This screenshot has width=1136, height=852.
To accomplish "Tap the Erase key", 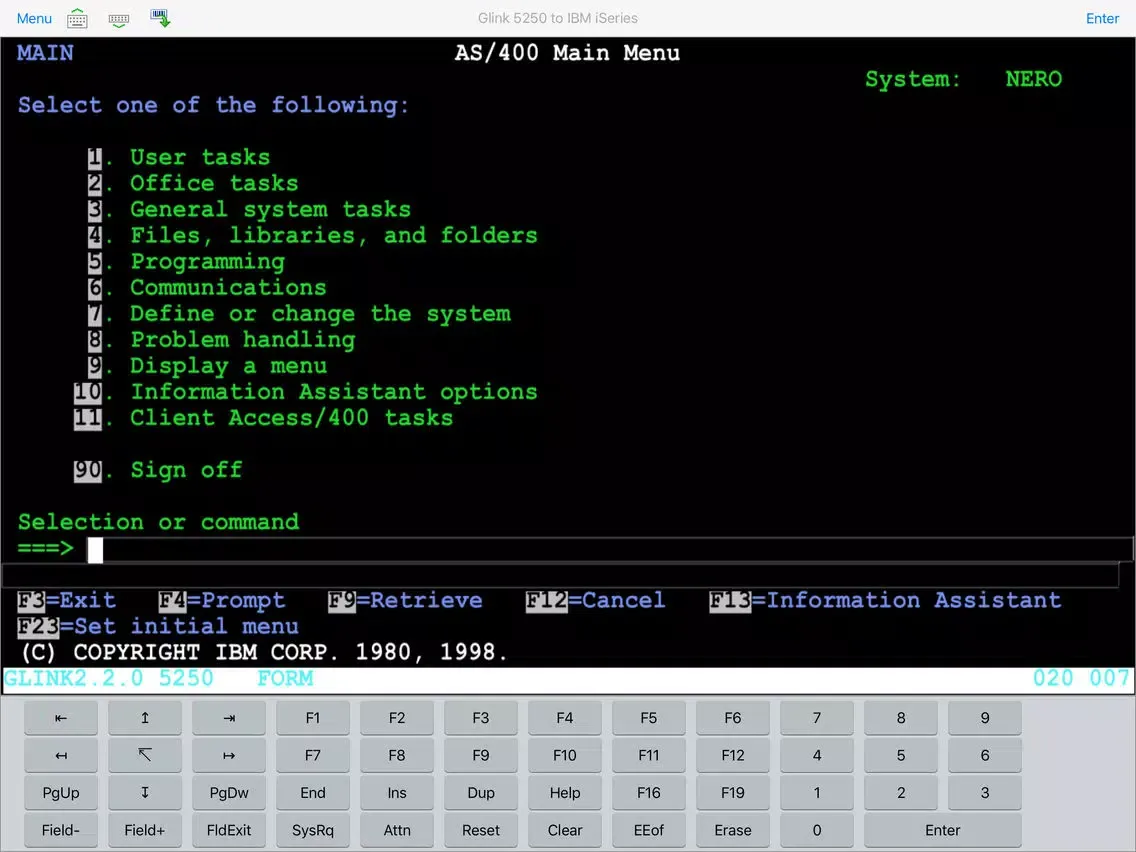I will [733, 830].
